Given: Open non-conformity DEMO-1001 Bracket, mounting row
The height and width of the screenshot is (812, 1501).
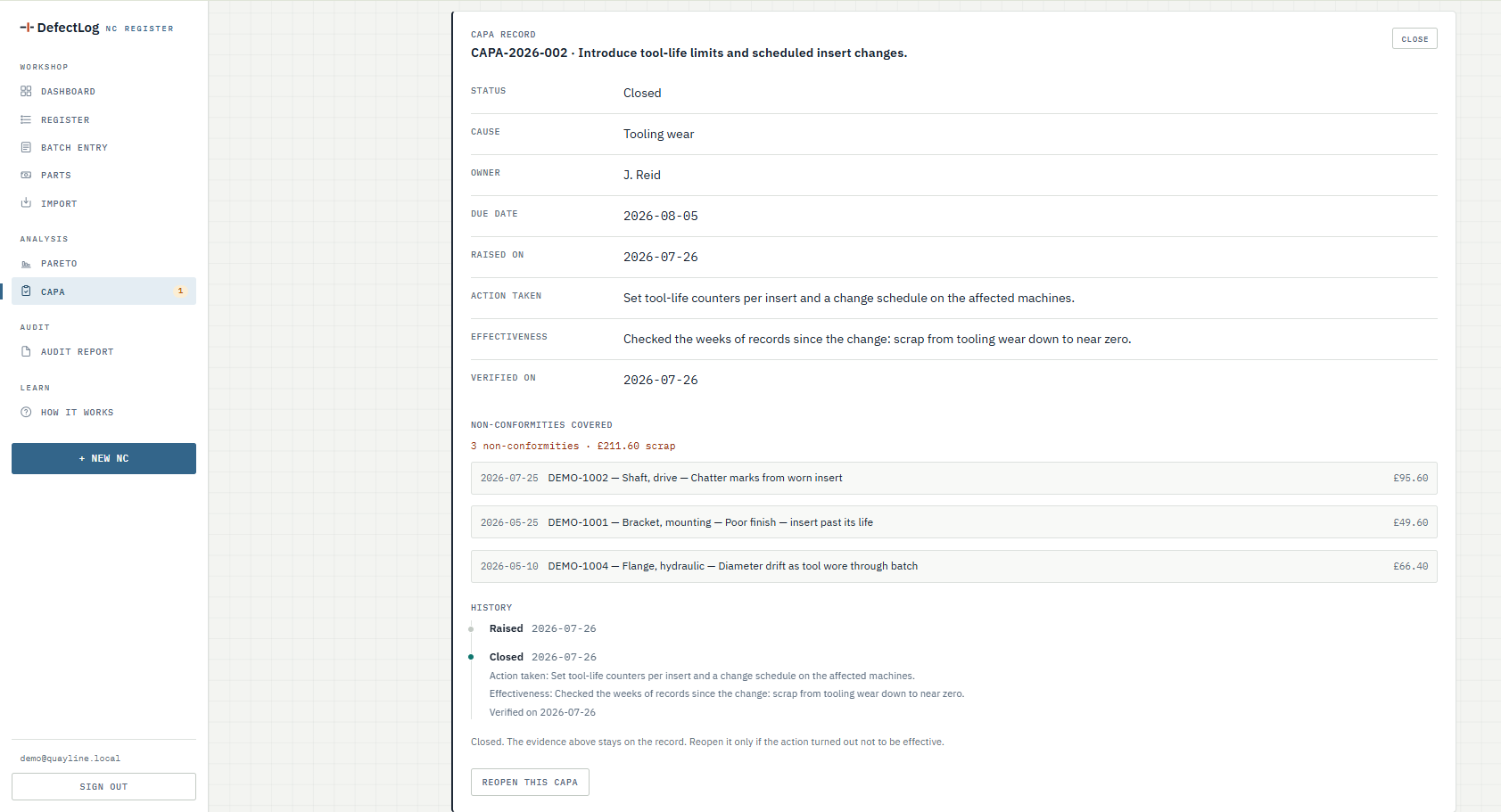Looking at the screenshot, I should (x=954, y=522).
